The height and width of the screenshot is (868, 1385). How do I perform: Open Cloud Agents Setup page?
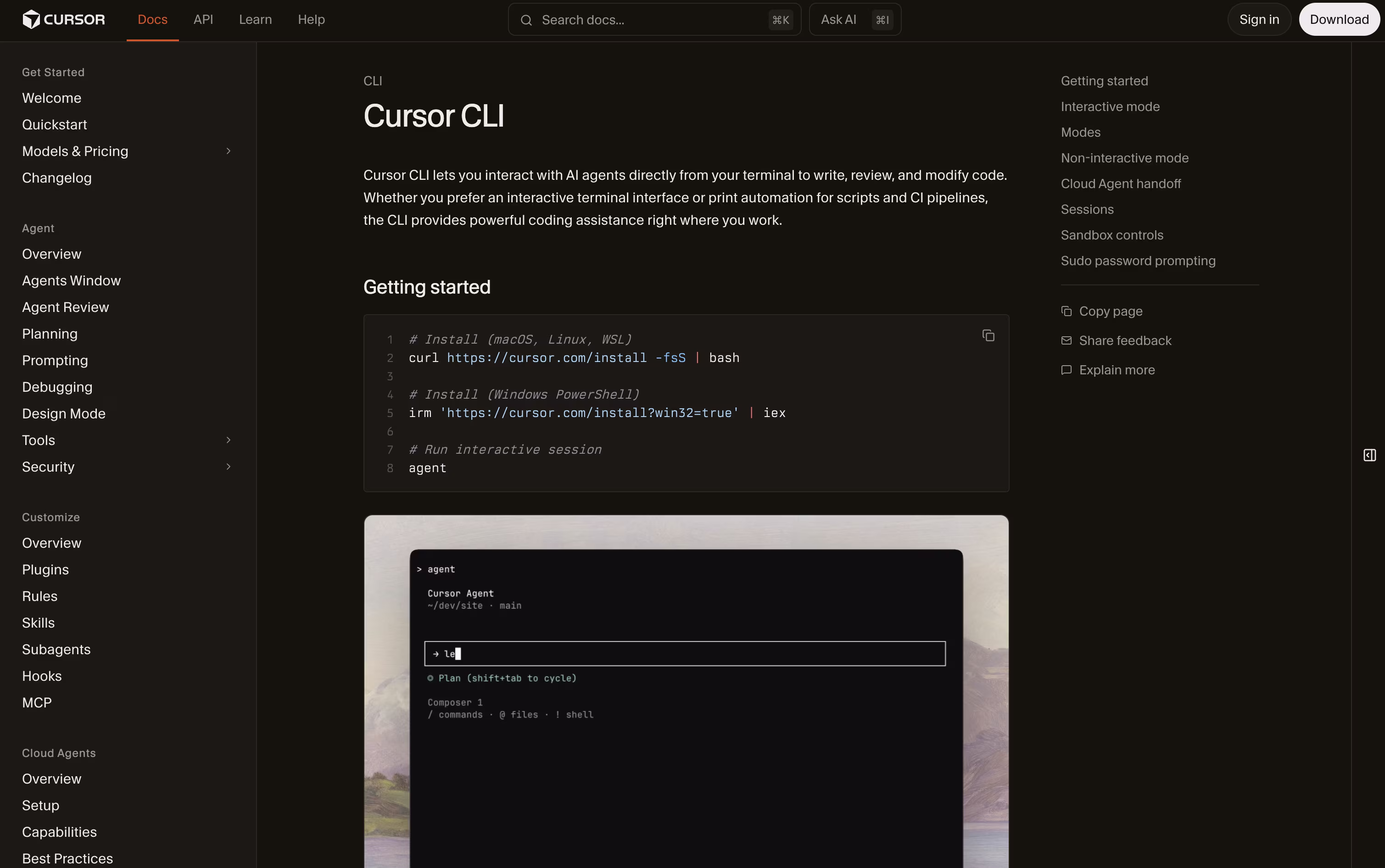(x=41, y=806)
